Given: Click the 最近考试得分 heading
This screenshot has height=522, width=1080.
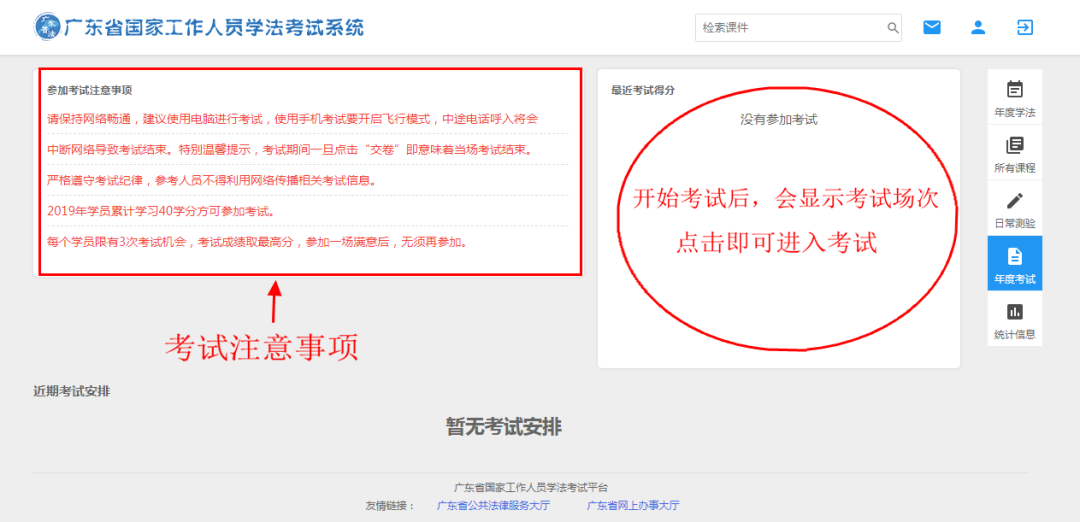Looking at the screenshot, I should point(643,90).
